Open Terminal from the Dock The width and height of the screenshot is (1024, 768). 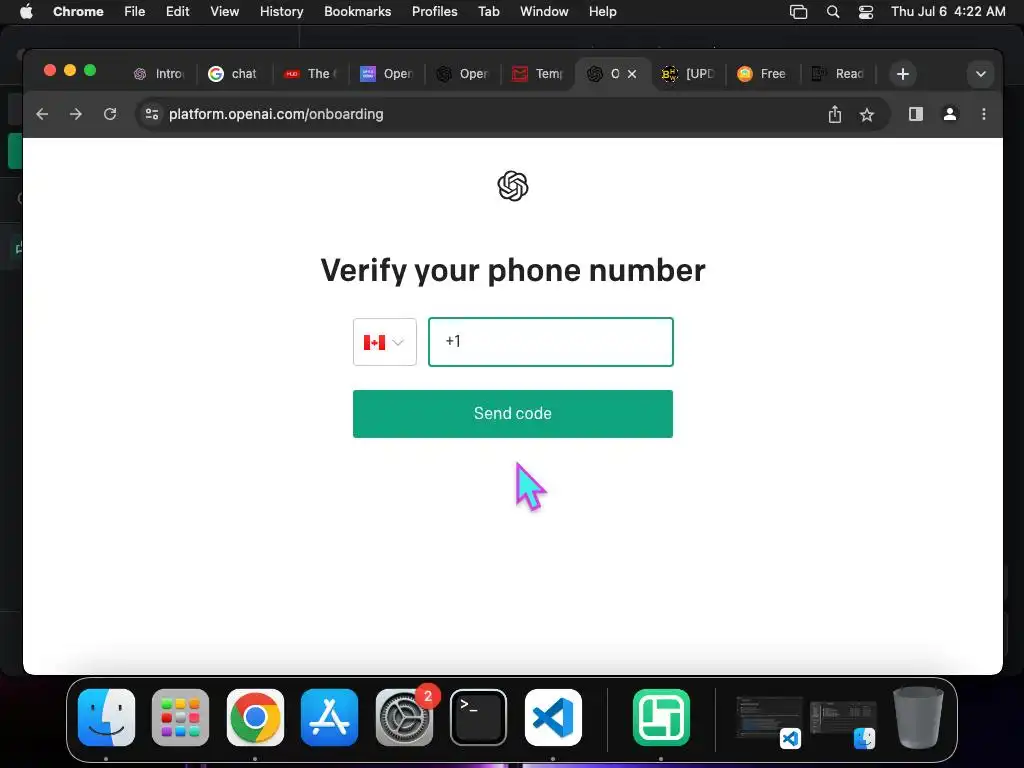479,717
